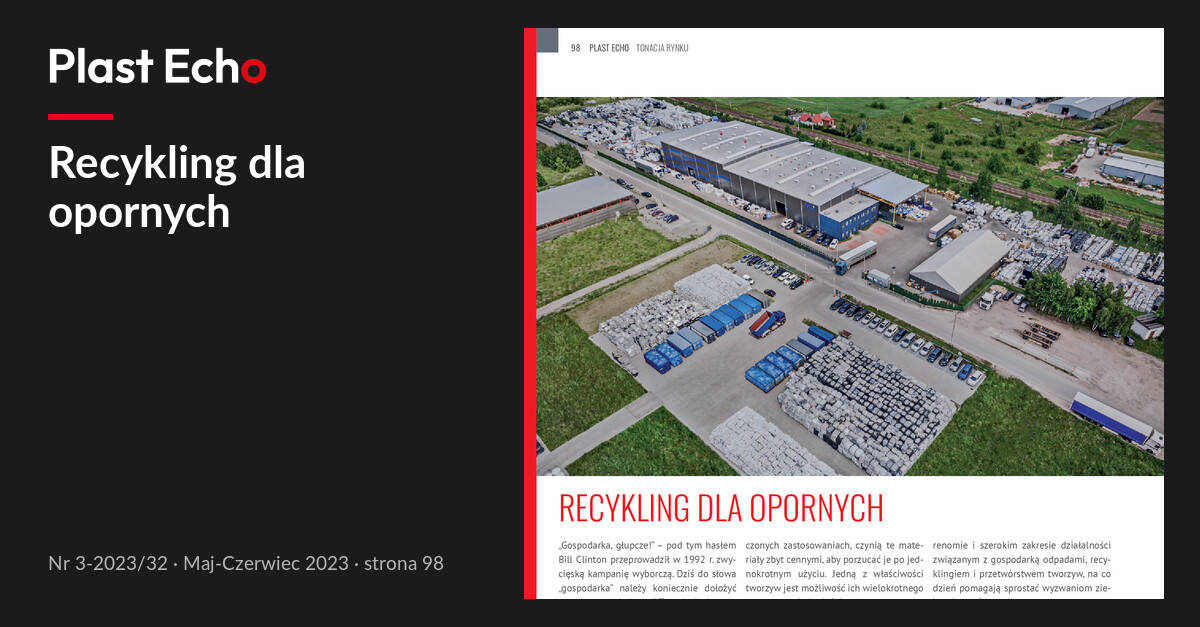Click the Plast Echo logo
This screenshot has width=1200, height=627.
point(157,66)
